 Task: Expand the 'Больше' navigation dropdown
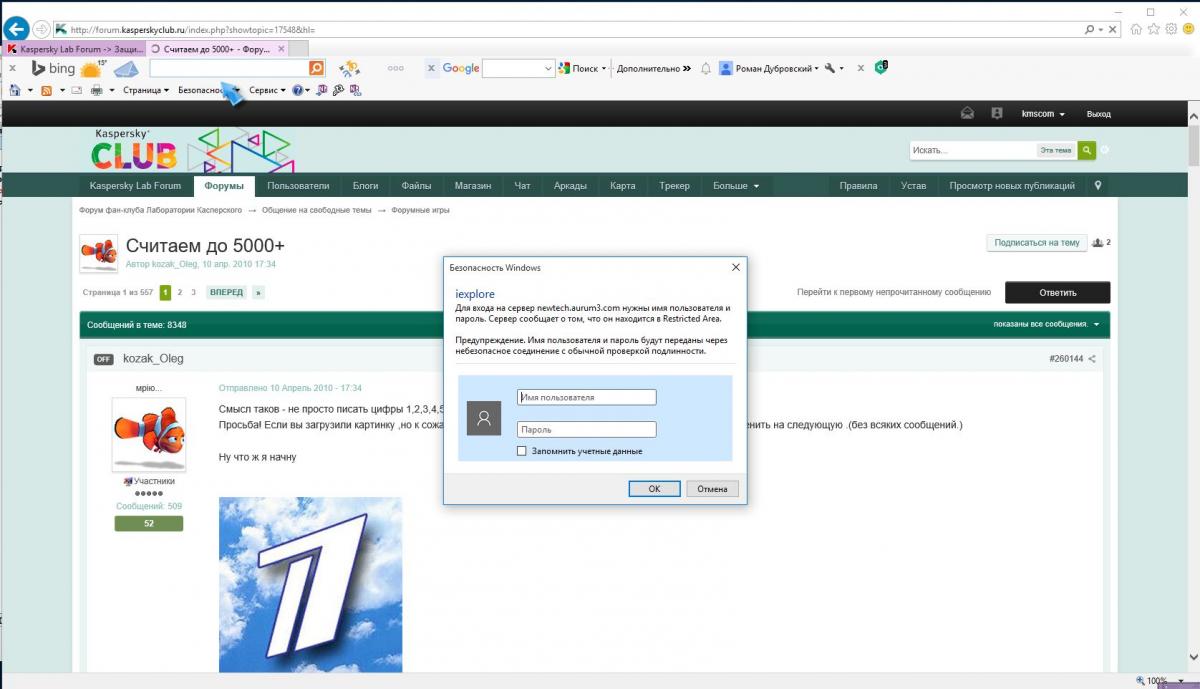coord(735,186)
